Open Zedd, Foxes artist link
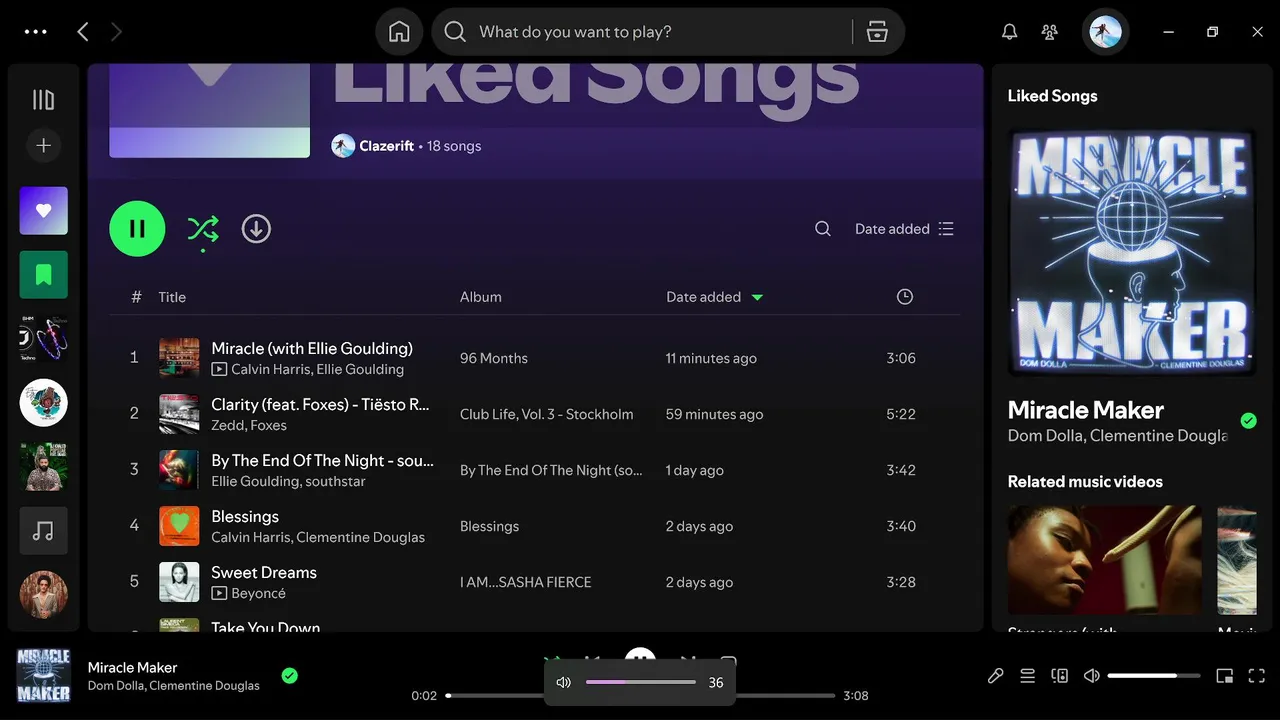This screenshot has width=1280, height=720. coord(249,425)
